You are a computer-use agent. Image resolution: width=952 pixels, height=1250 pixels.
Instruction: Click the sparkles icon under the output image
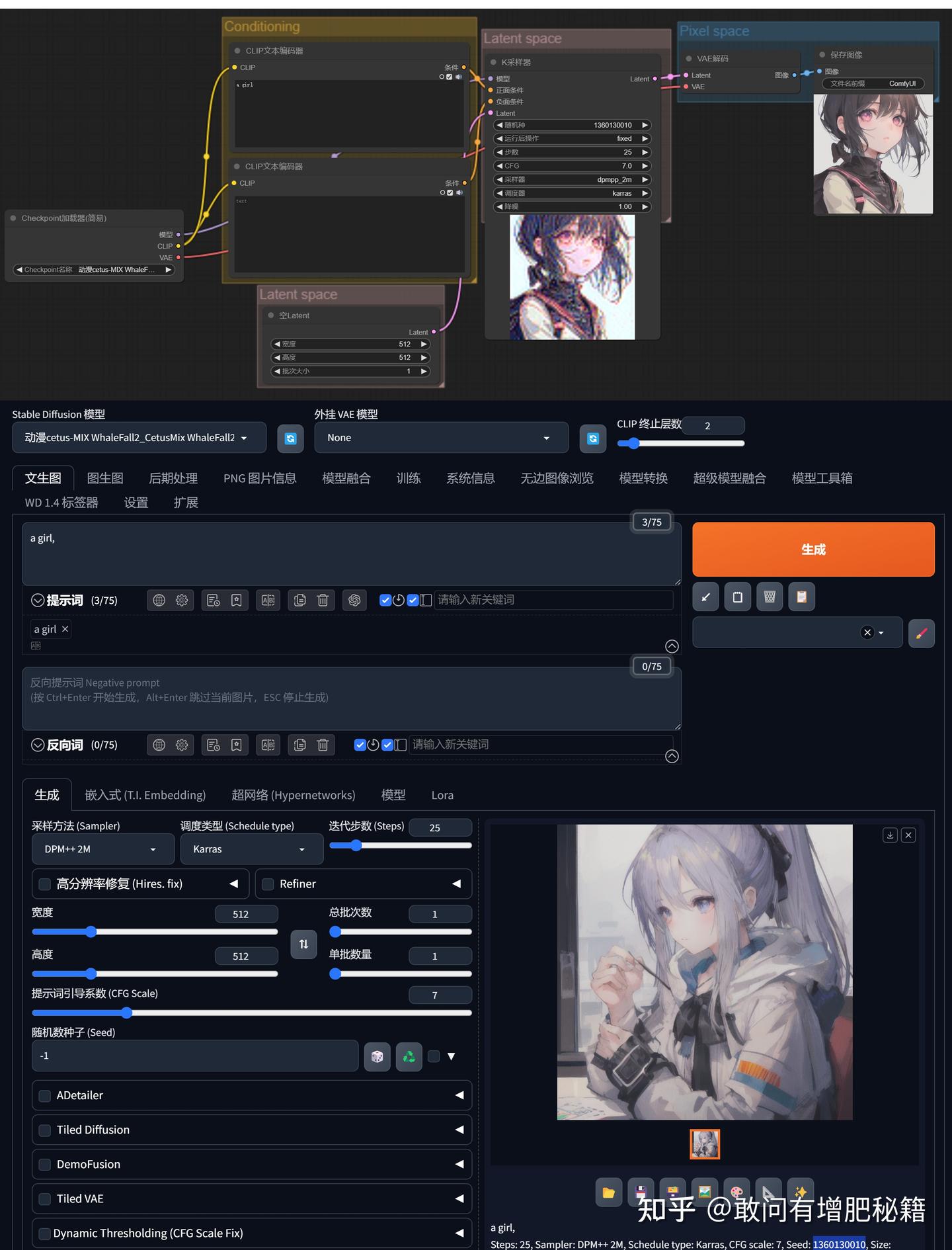[801, 1192]
